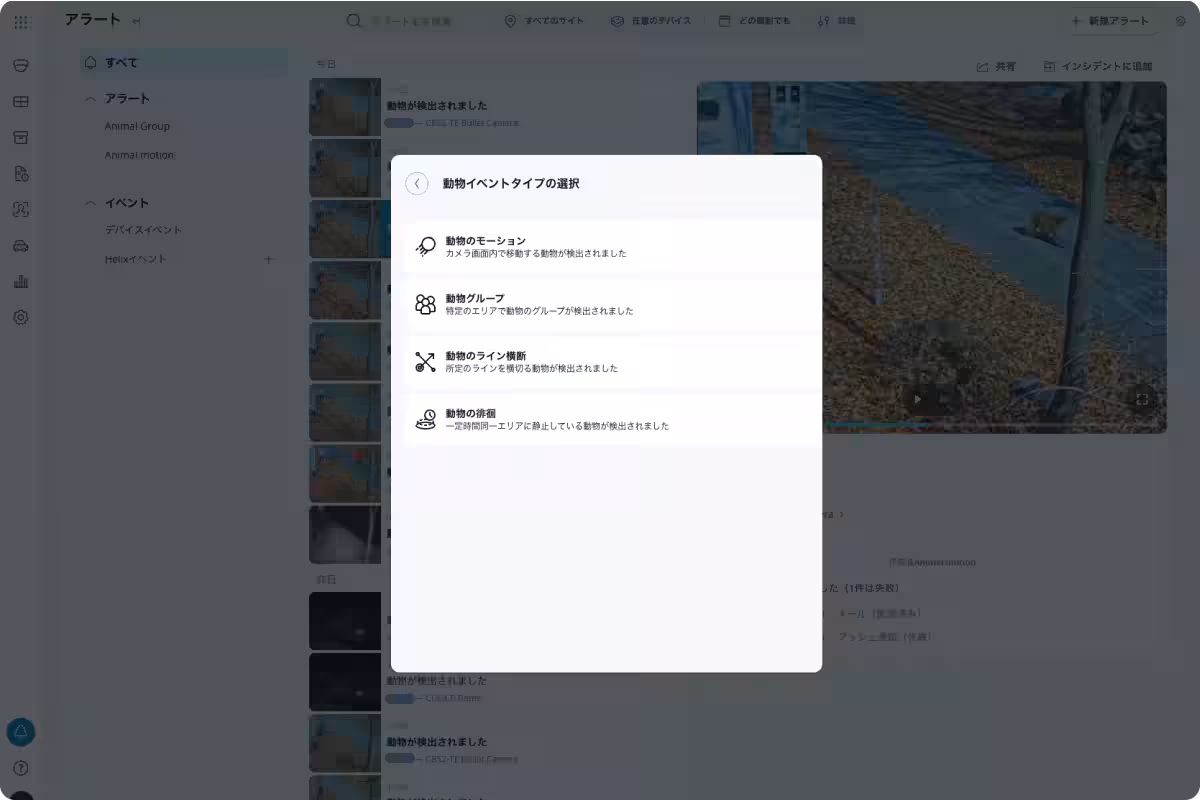1200x800 pixels.
Task: Open the どの撮影でも date filter
Action: pyautogui.click(x=755, y=20)
